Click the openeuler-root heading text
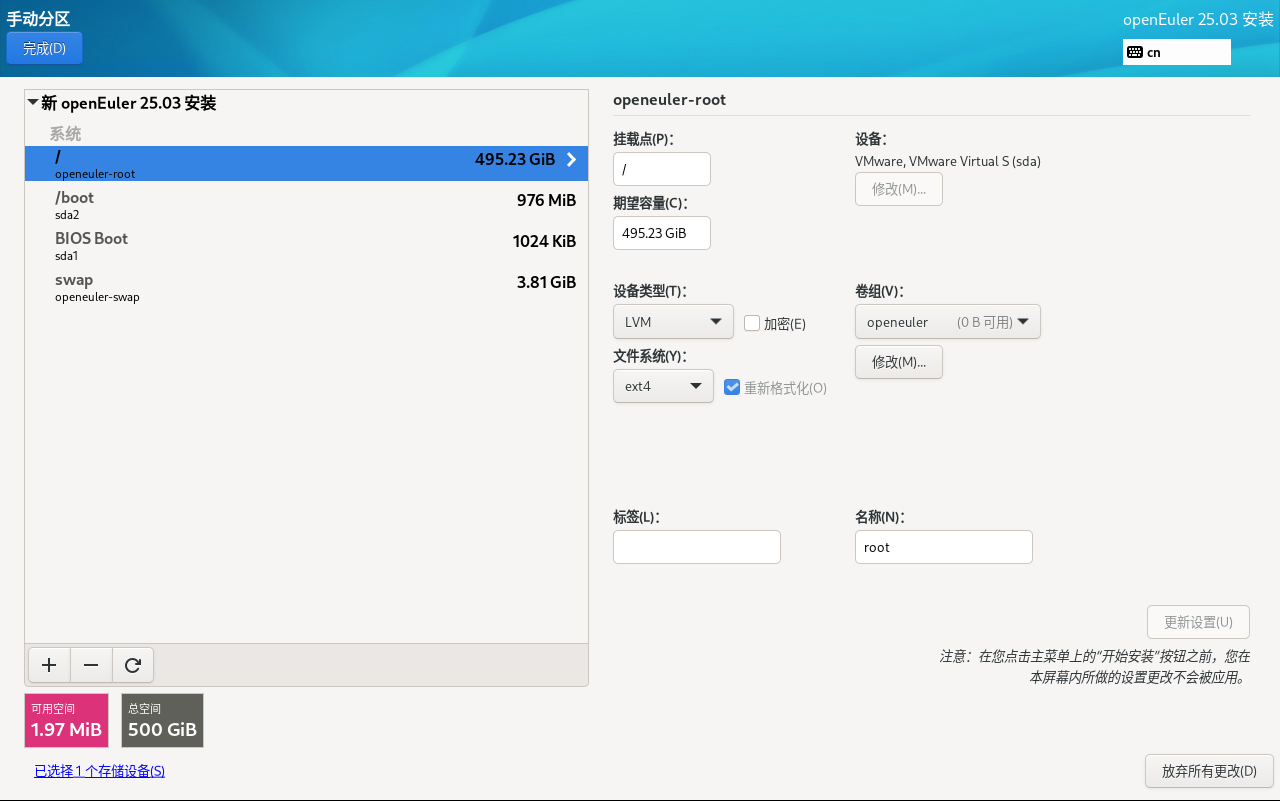 pyautogui.click(x=669, y=100)
